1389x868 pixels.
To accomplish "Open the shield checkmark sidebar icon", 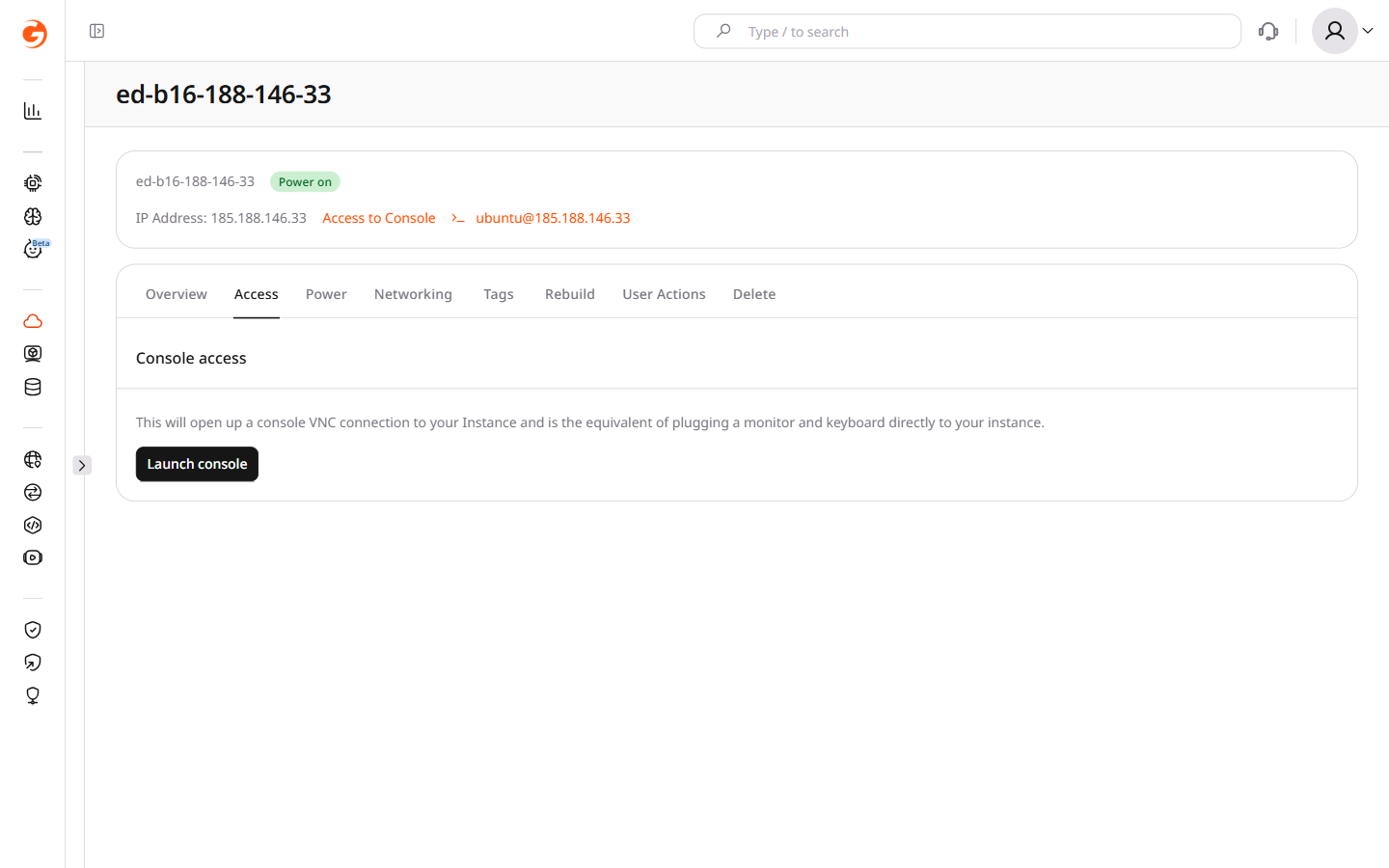I will point(33,630).
